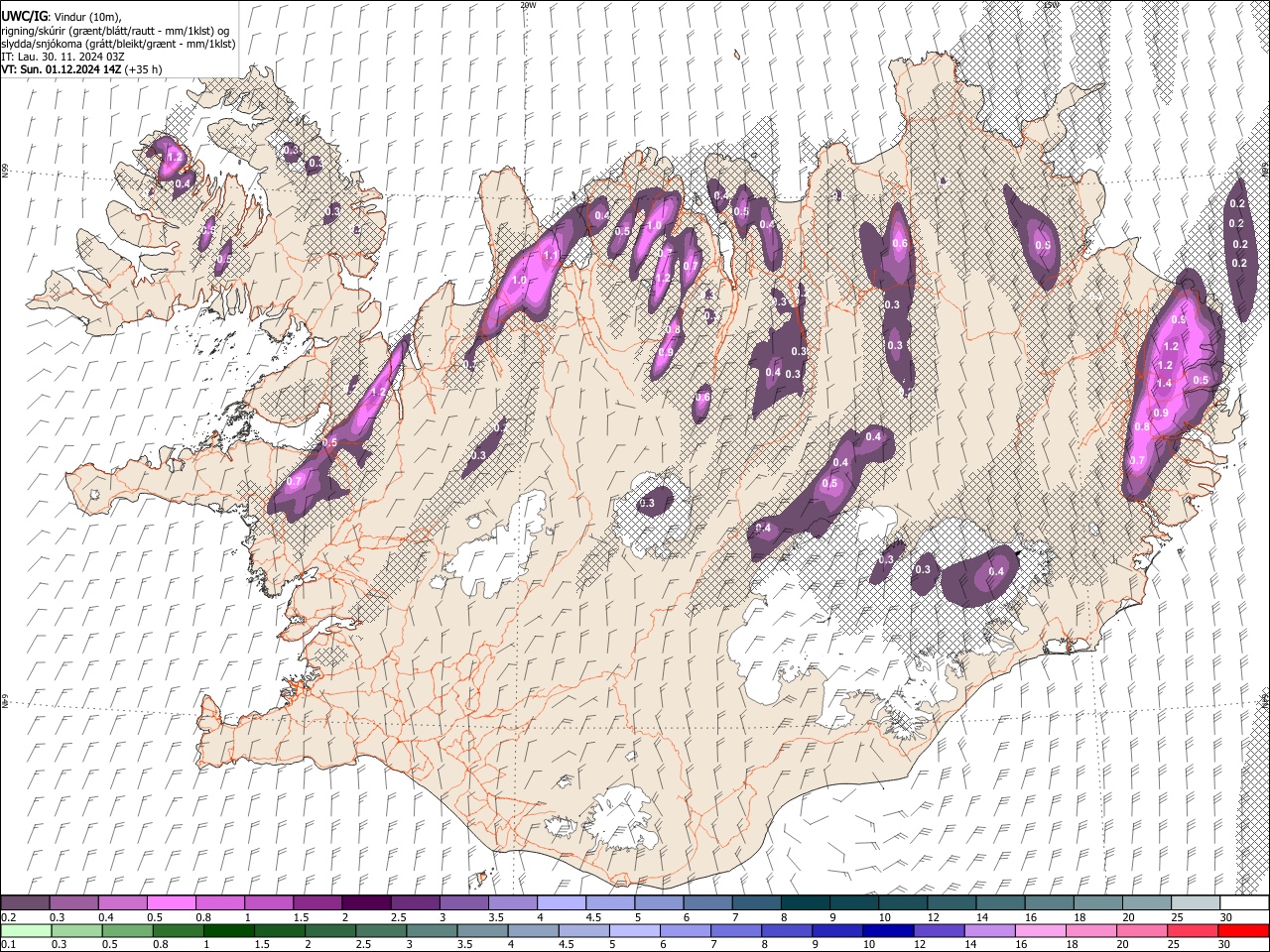Click the '15W' longitude label at top
The image size is (1270, 952).
click(x=1050, y=5)
